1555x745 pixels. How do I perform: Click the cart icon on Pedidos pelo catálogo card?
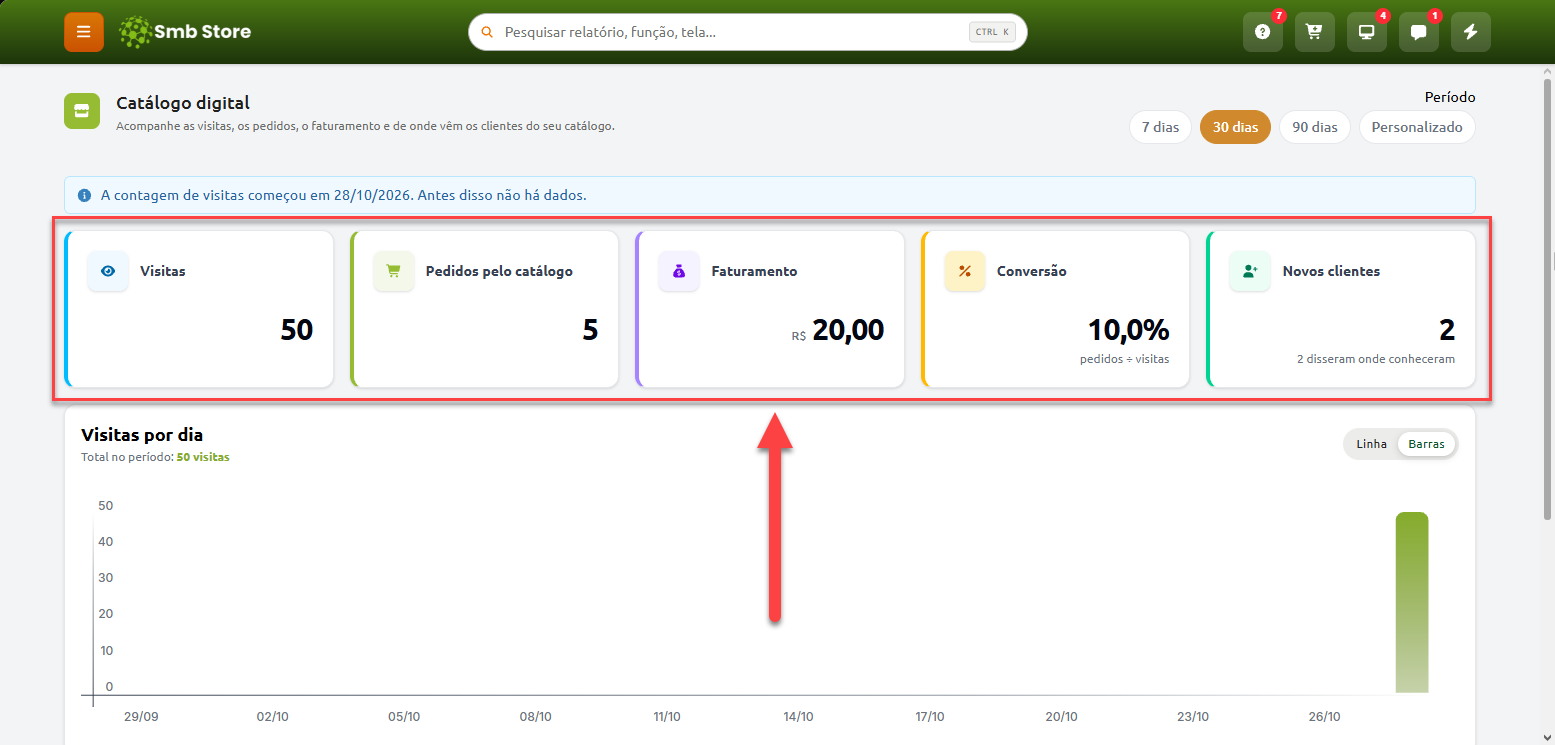(394, 271)
